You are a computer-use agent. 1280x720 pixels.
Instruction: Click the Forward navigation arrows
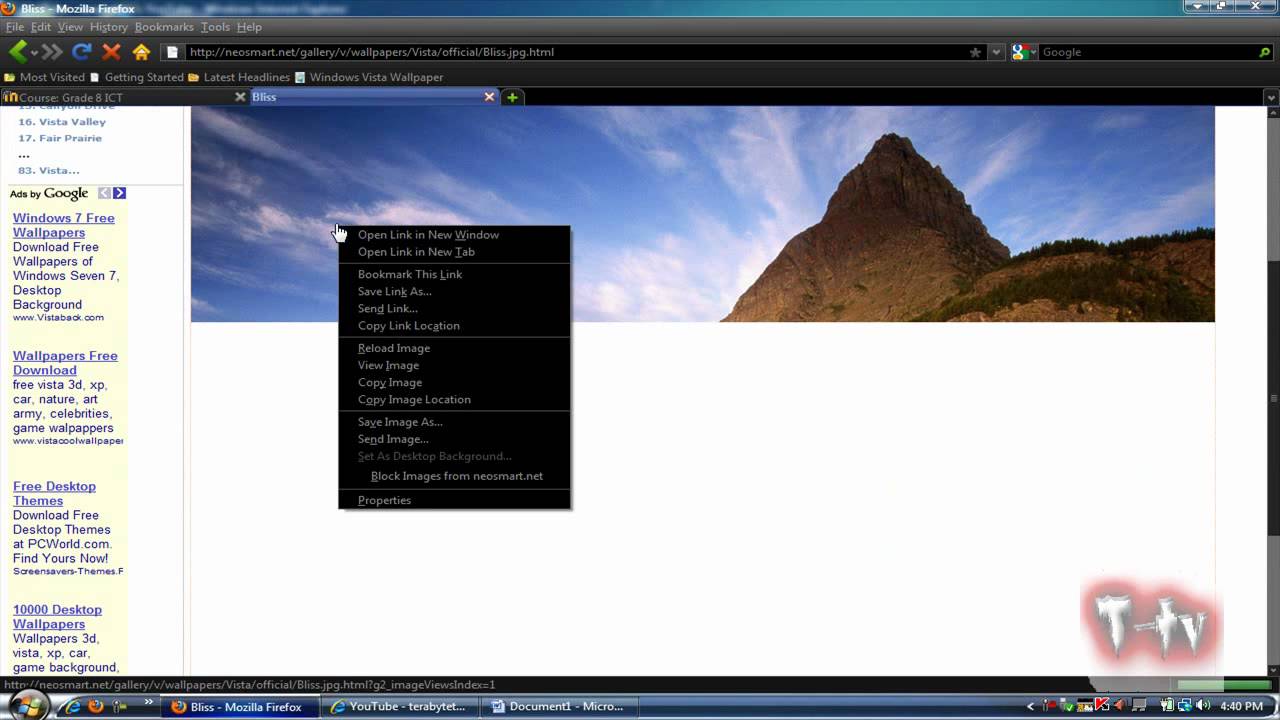[x=52, y=52]
